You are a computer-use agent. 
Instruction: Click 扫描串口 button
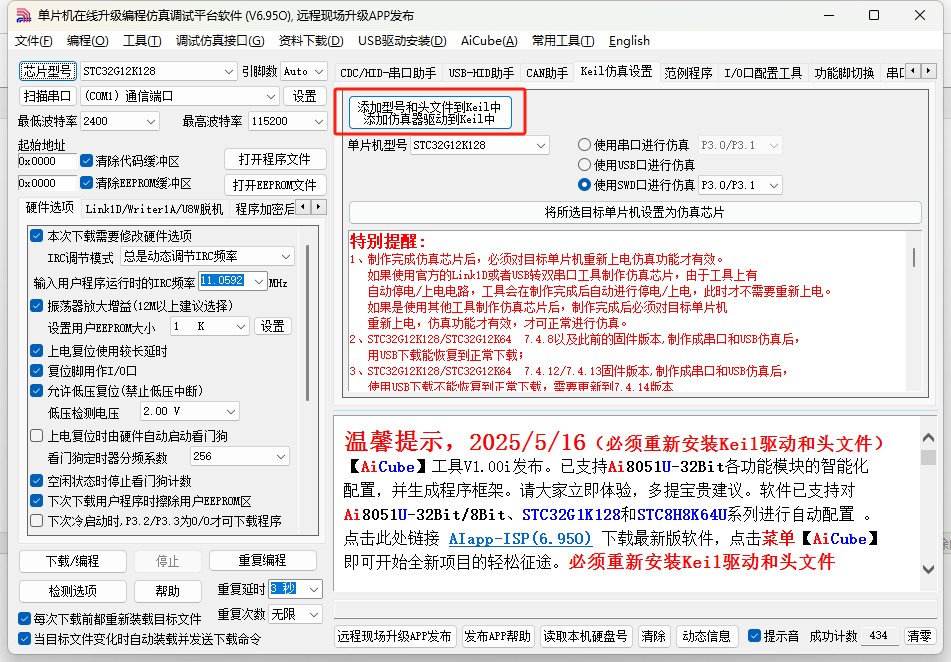point(48,96)
